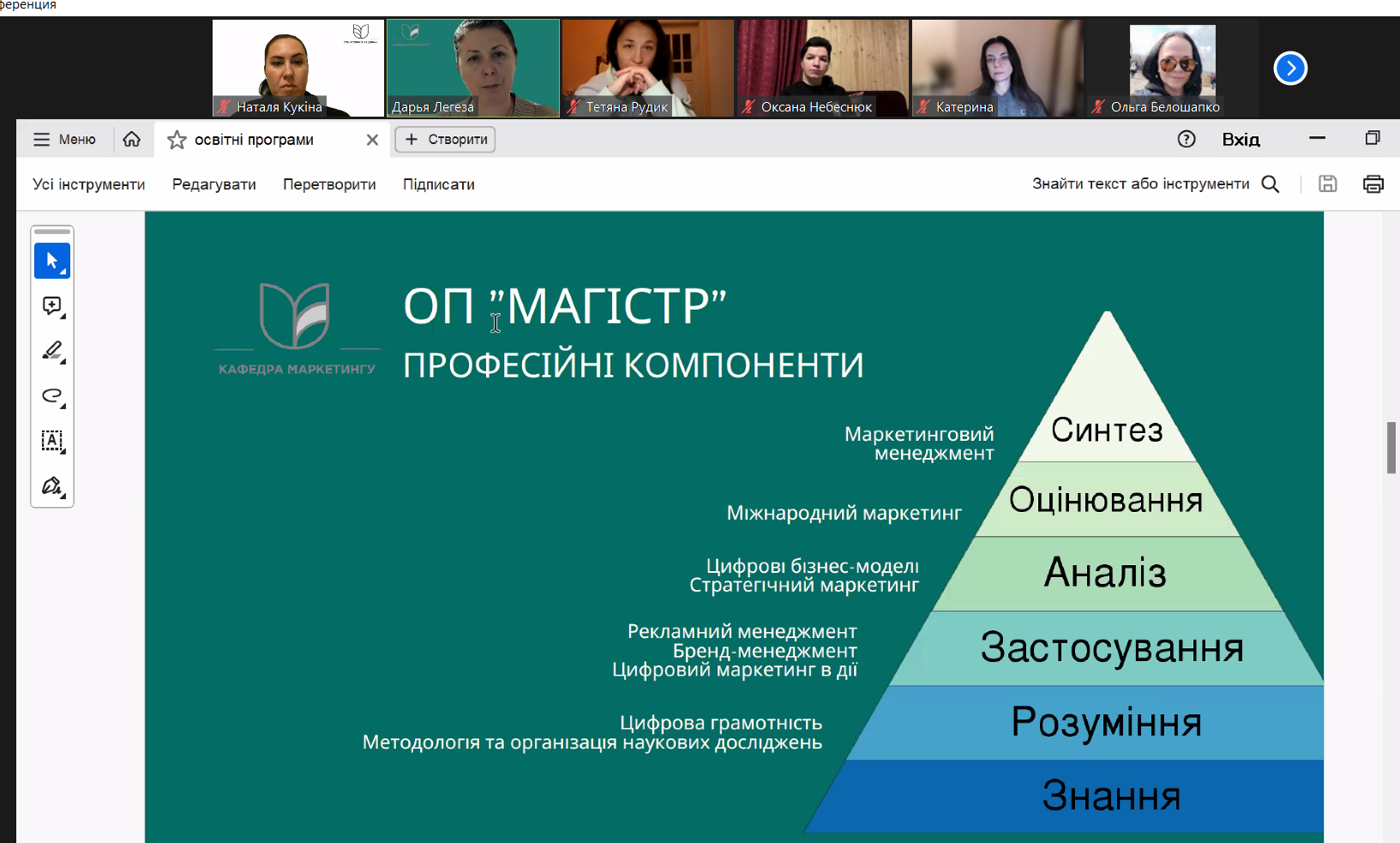The width and height of the screenshot is (1400, 843).
Task: Open the Підписати menu item
Action: point(439,184)
